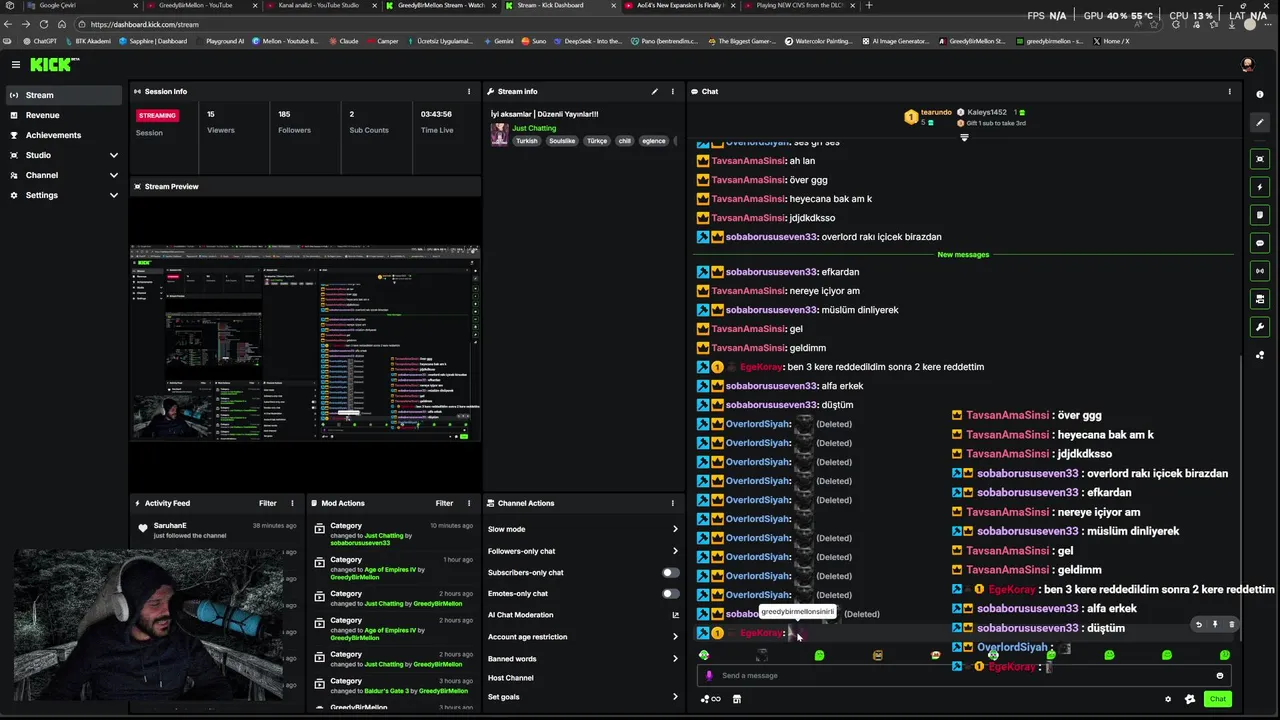Click Filter in Activity Feed
1280x720 pixels.
click(x=268, y=503)
